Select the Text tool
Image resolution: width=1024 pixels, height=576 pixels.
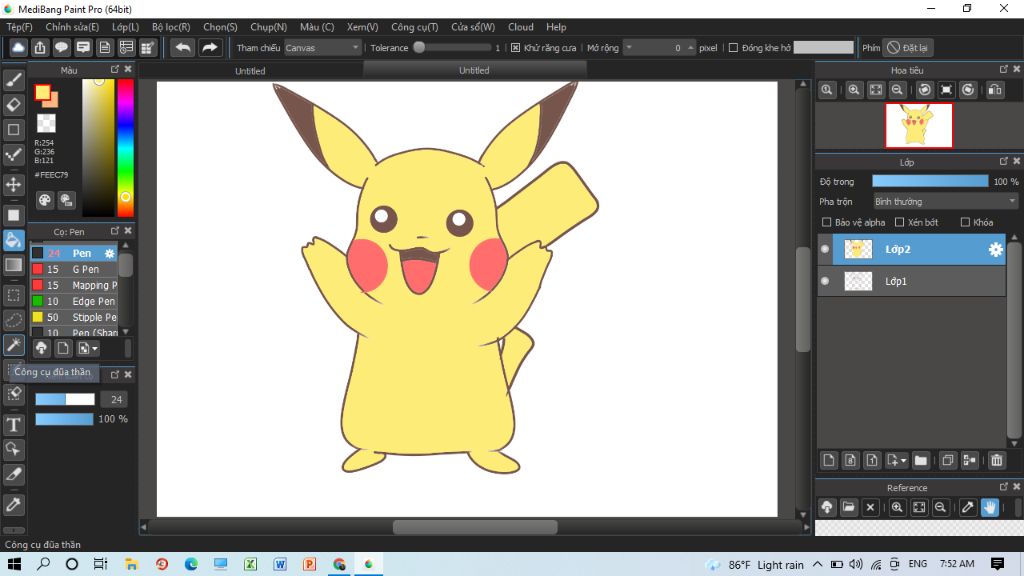[14, 425]
